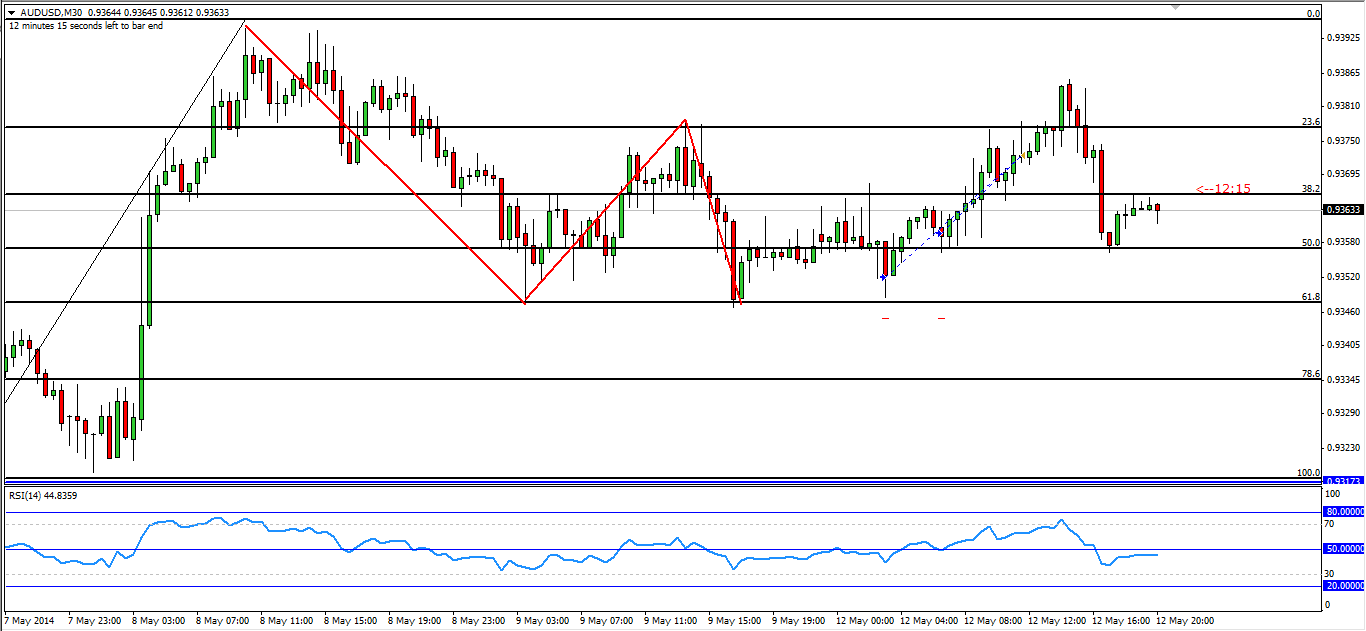Click the '7 May 2014' date label

tap(32, 621)
